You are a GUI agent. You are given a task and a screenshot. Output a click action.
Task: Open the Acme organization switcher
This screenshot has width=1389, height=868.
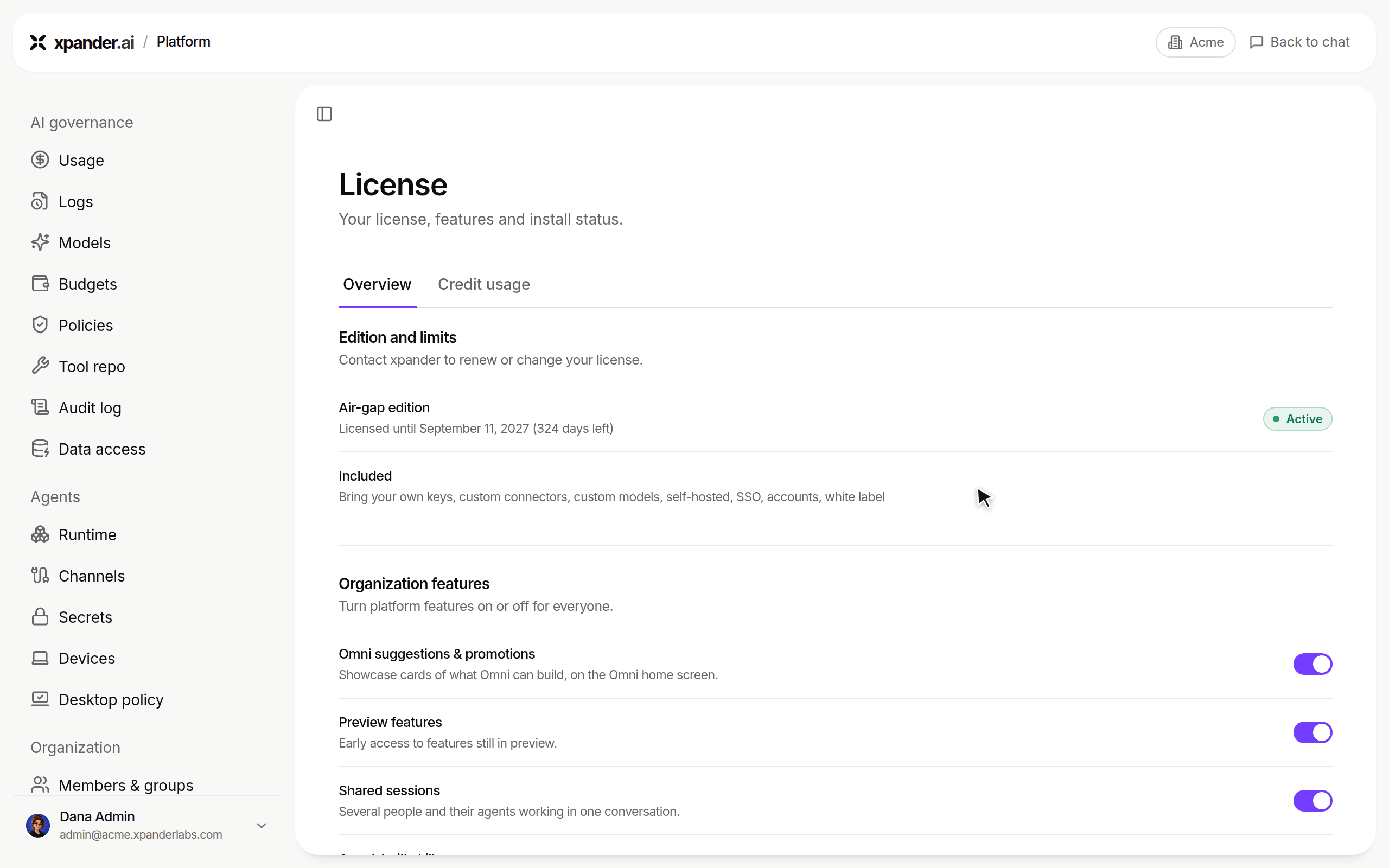click(x=1195, y=42)
